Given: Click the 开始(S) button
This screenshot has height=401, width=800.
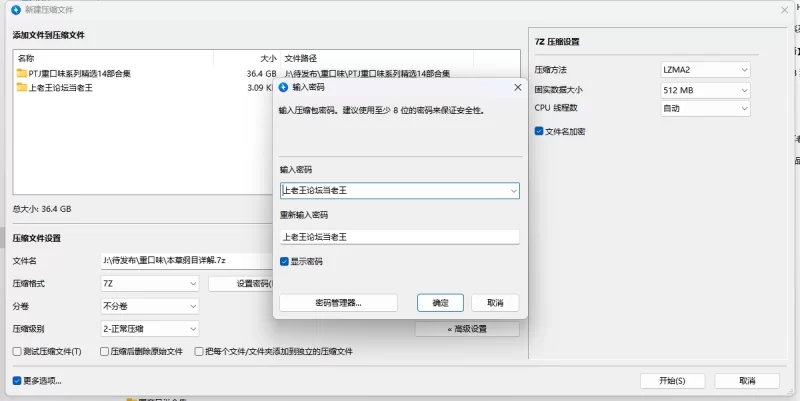Looking at the screenshot, I should point(672,381).
